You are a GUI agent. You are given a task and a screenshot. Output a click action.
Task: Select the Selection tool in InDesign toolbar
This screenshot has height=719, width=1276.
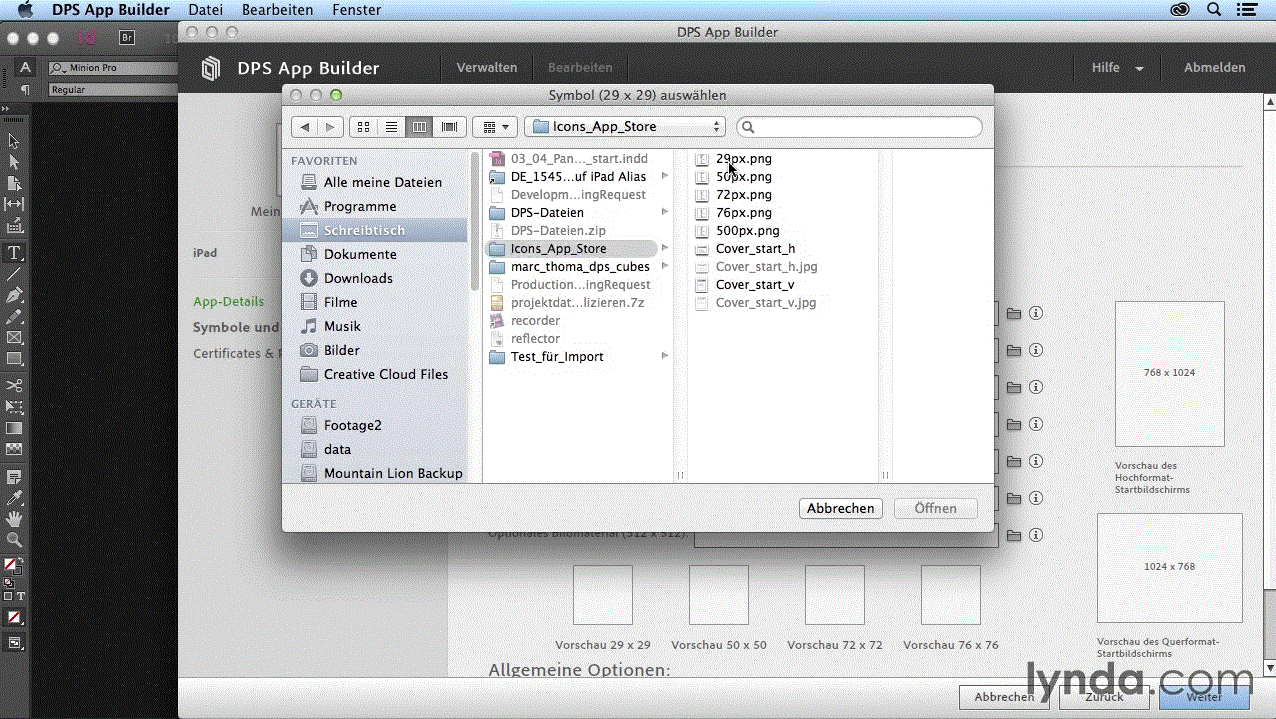tap(14, 141)
